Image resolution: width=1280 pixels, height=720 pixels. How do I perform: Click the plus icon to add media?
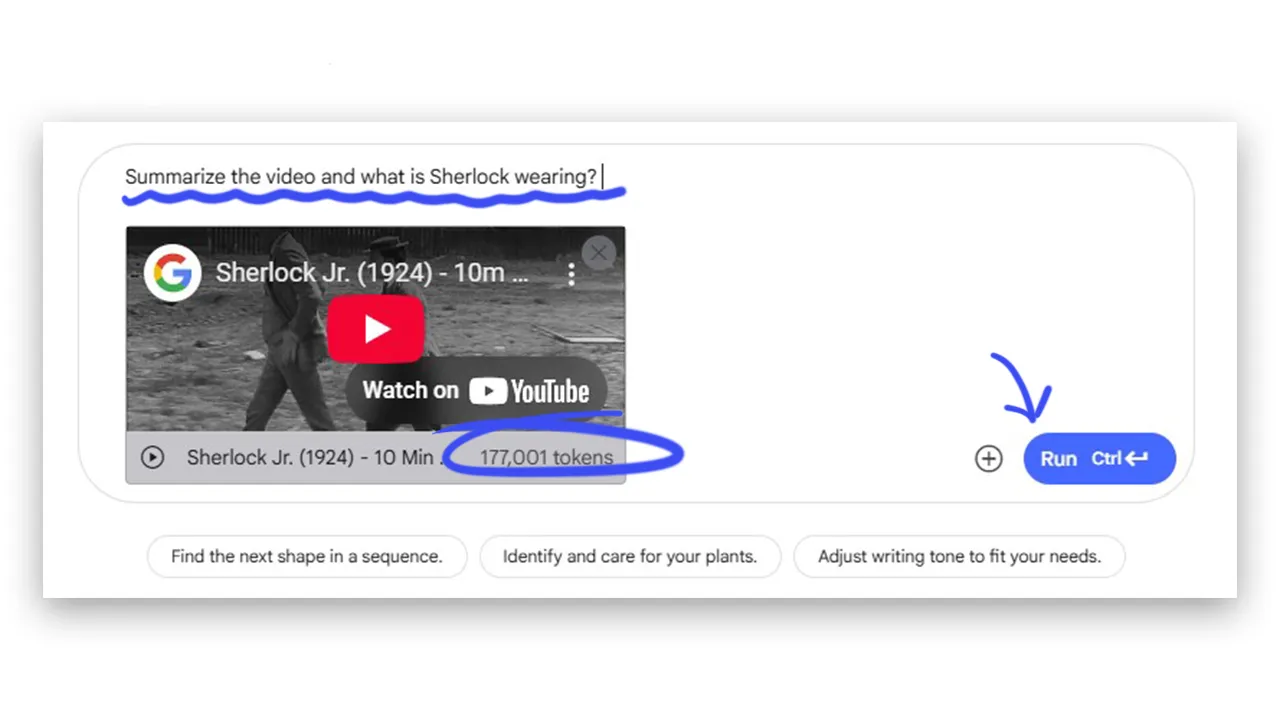pos(988,458)
